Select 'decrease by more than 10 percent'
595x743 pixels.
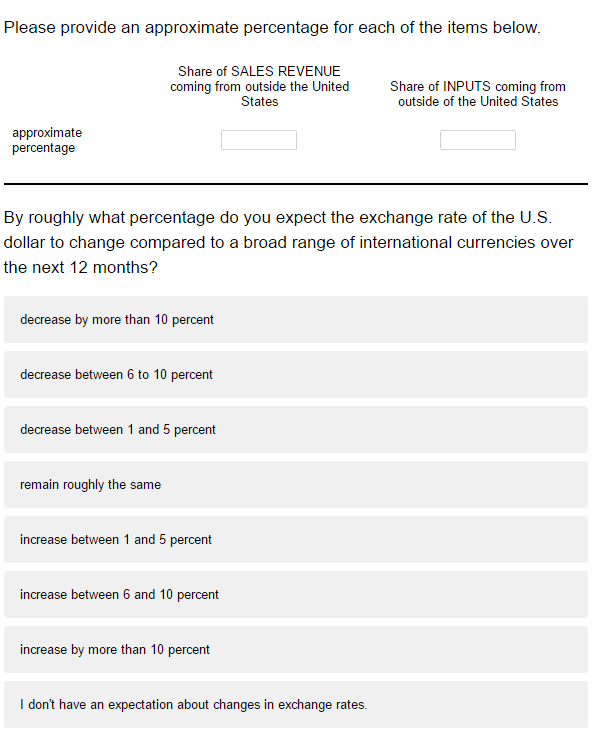[x=296, y=320]
